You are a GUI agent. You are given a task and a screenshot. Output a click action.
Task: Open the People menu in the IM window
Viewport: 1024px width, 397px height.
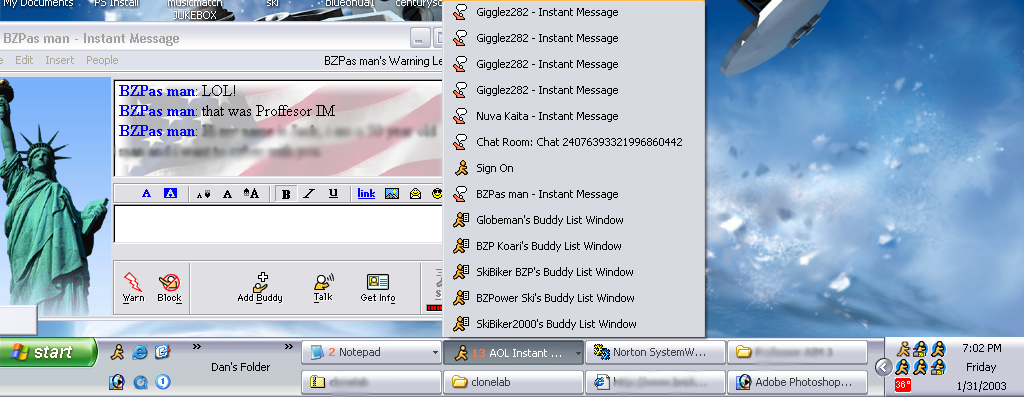(x=103, y=60)
